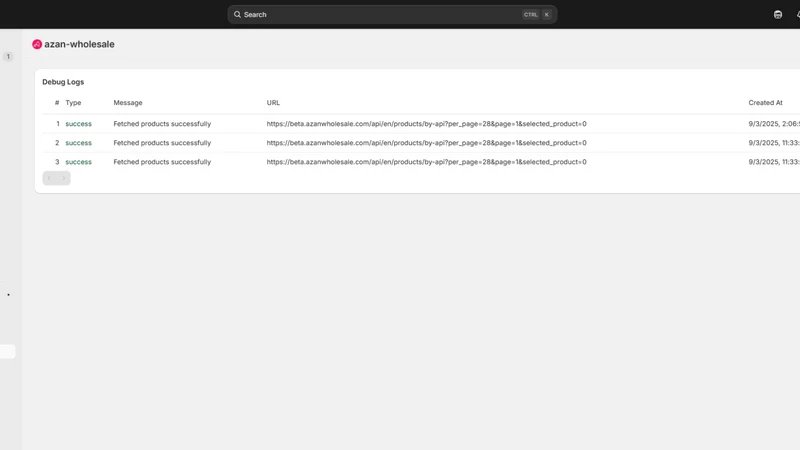Viewport: 800px width, 450px height.
Task: Click success status in row 3
Action: click(x=79, y=162)
